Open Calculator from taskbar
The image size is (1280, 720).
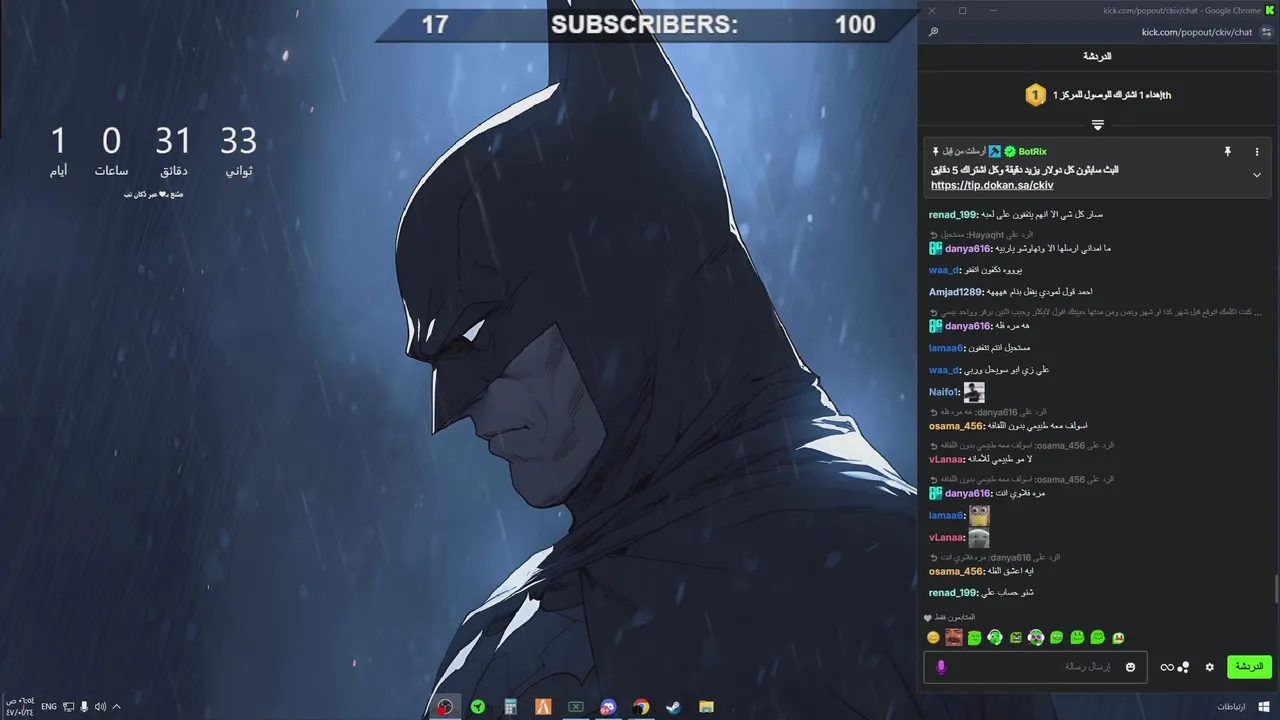[510, 707]
